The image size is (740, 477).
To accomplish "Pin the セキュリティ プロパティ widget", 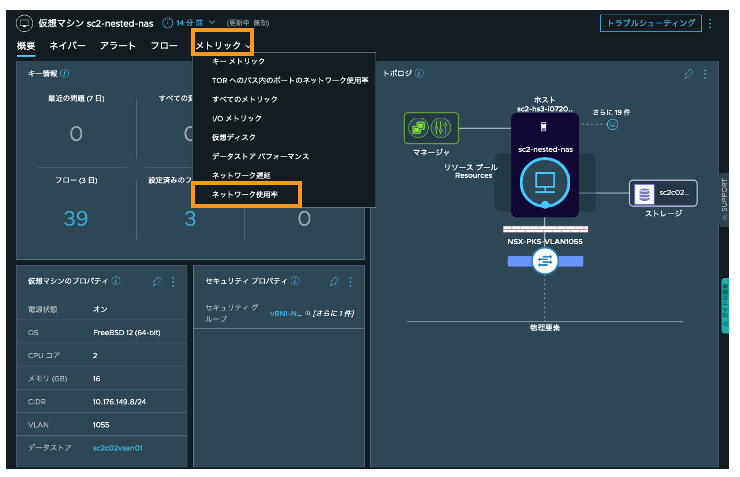I will [334, 282].
